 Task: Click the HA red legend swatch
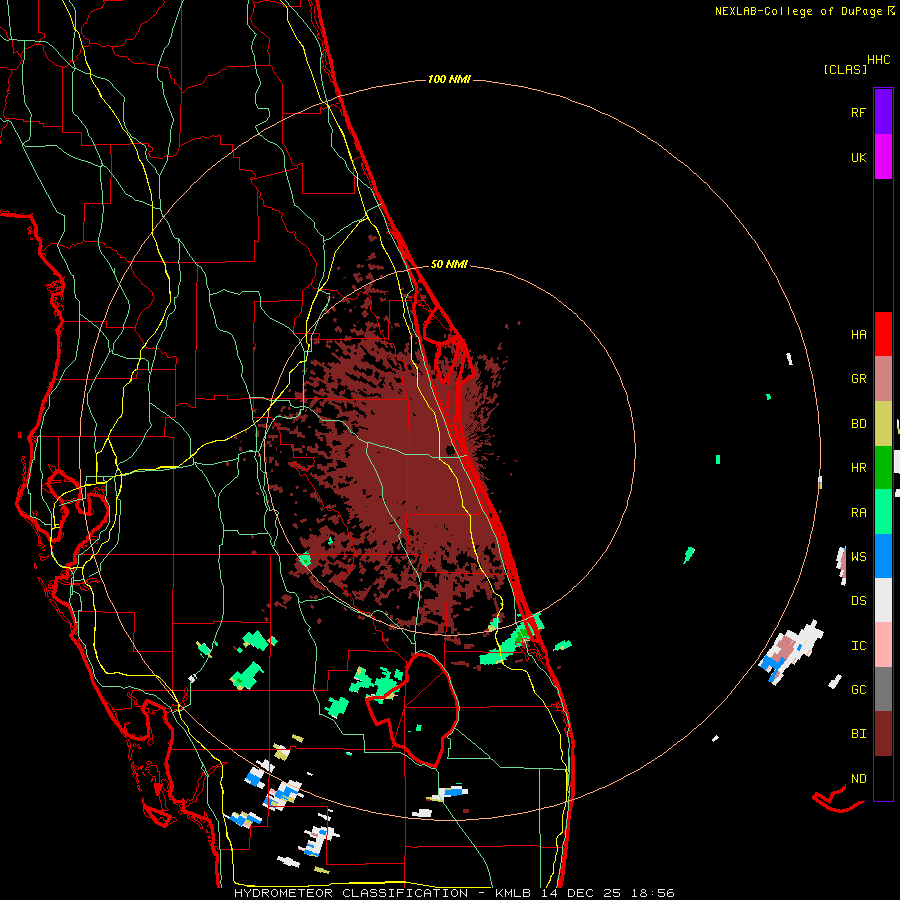883,334
